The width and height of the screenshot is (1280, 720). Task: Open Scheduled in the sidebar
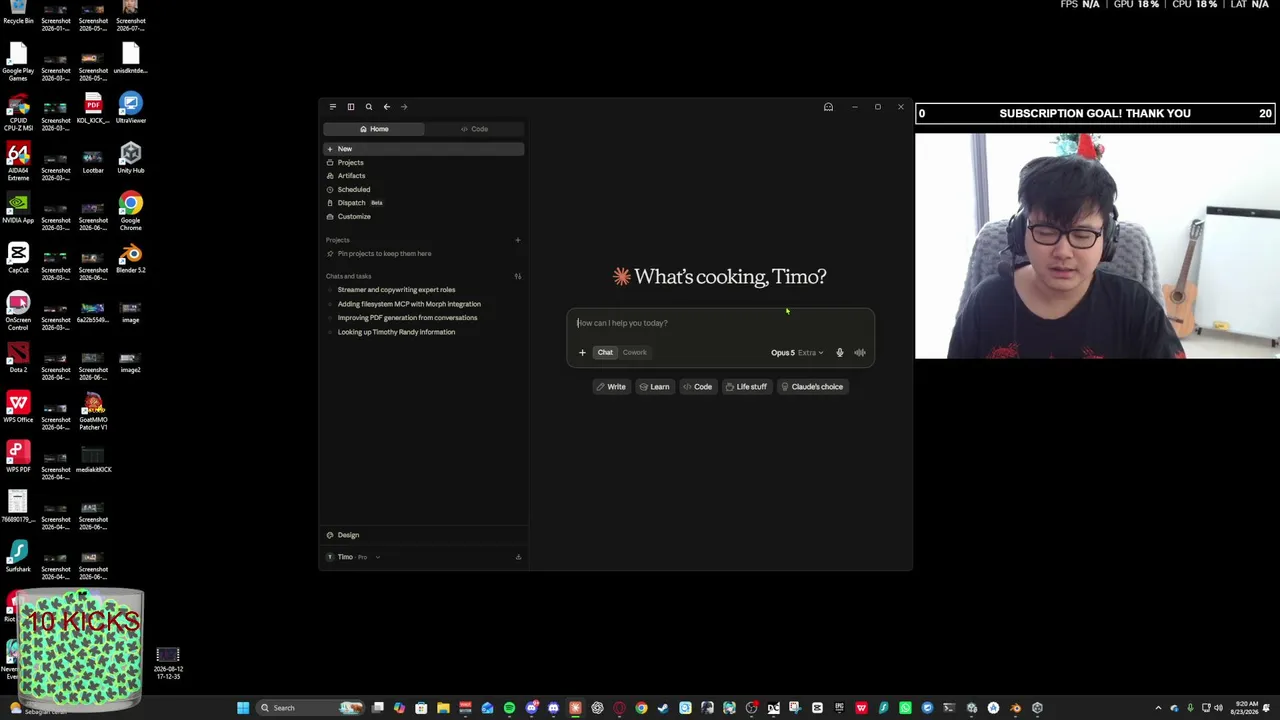pyautogui.click(x=423, y=189)
